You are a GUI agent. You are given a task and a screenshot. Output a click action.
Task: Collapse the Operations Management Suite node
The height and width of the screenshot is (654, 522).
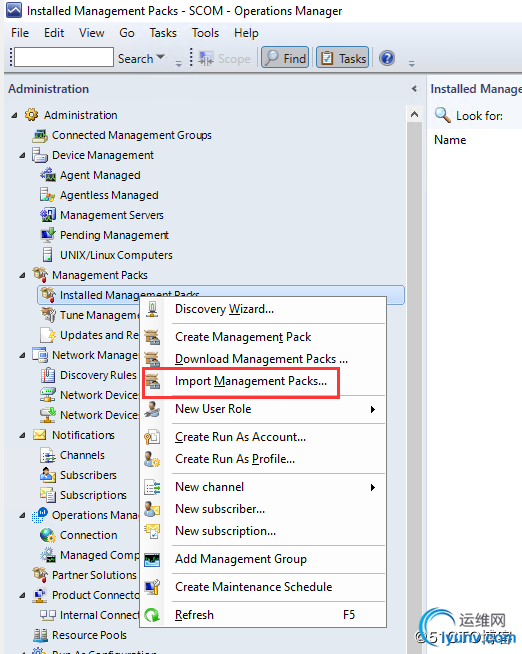(x=23, y=516)
